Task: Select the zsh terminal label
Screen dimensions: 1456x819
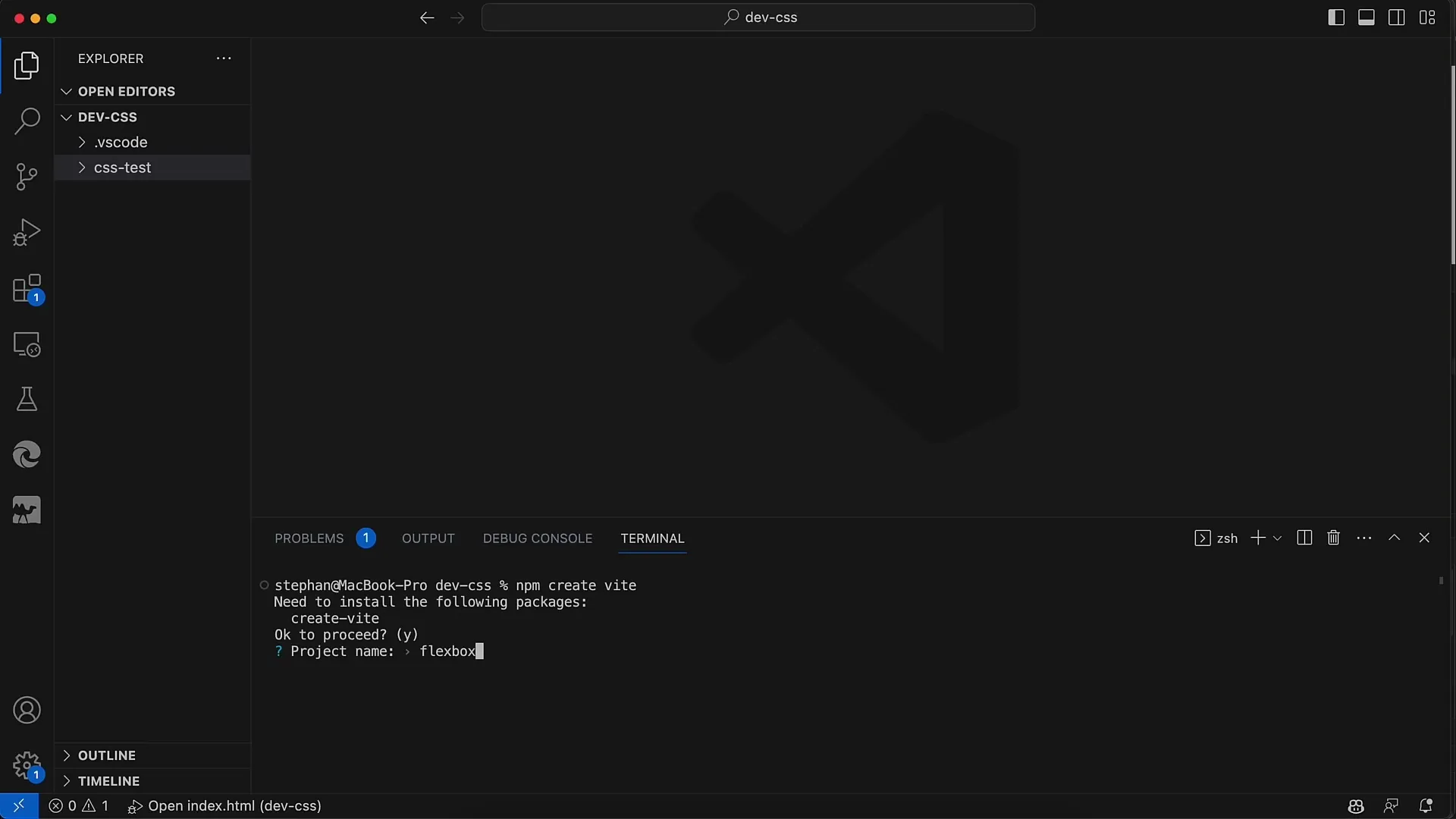Action: coord(1216,538)
